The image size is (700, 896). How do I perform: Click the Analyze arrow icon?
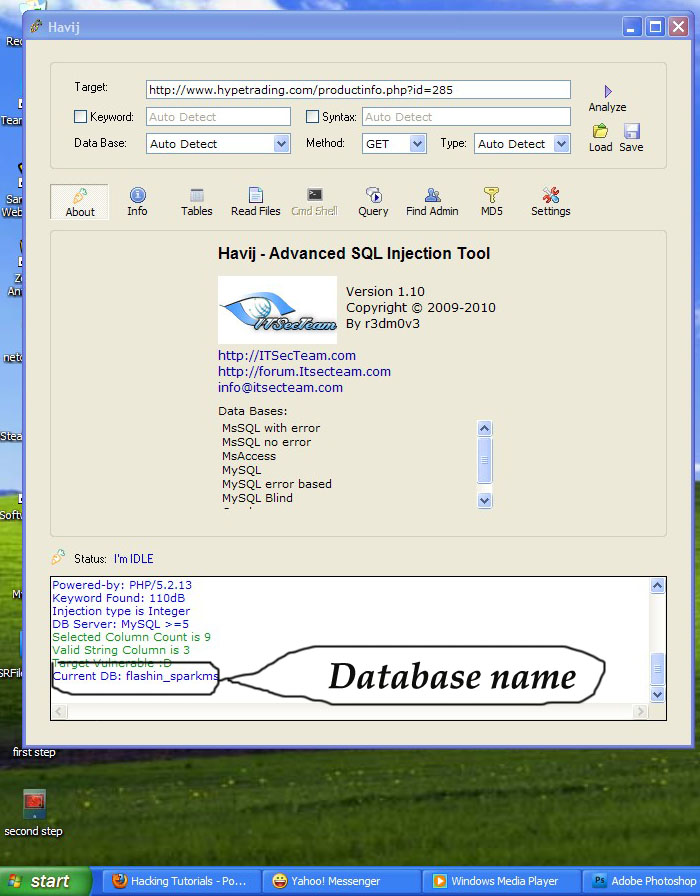pos(608,91)
